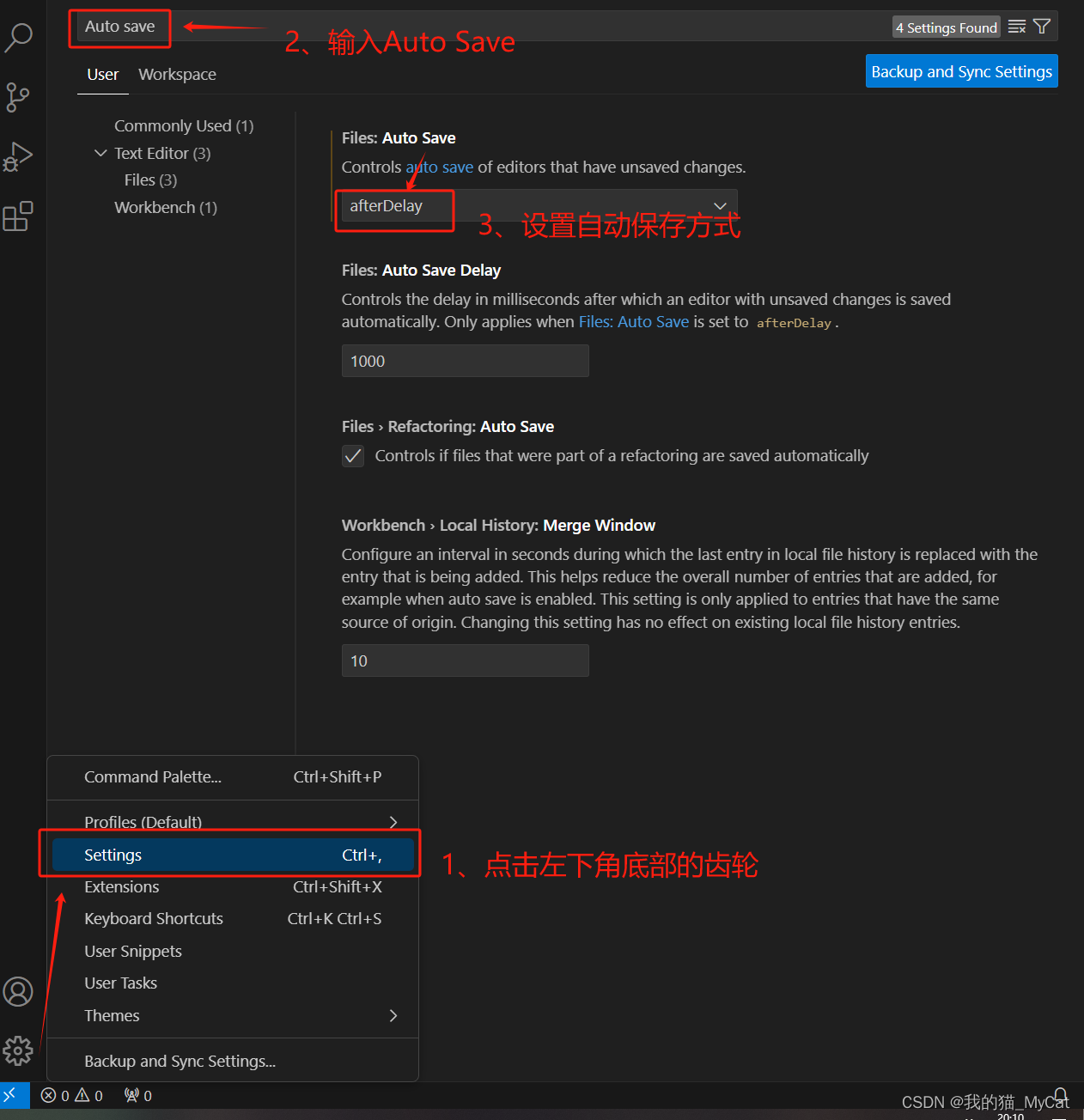
Task: Click the Auto Save Delay input field
Action: coord(464,361)
